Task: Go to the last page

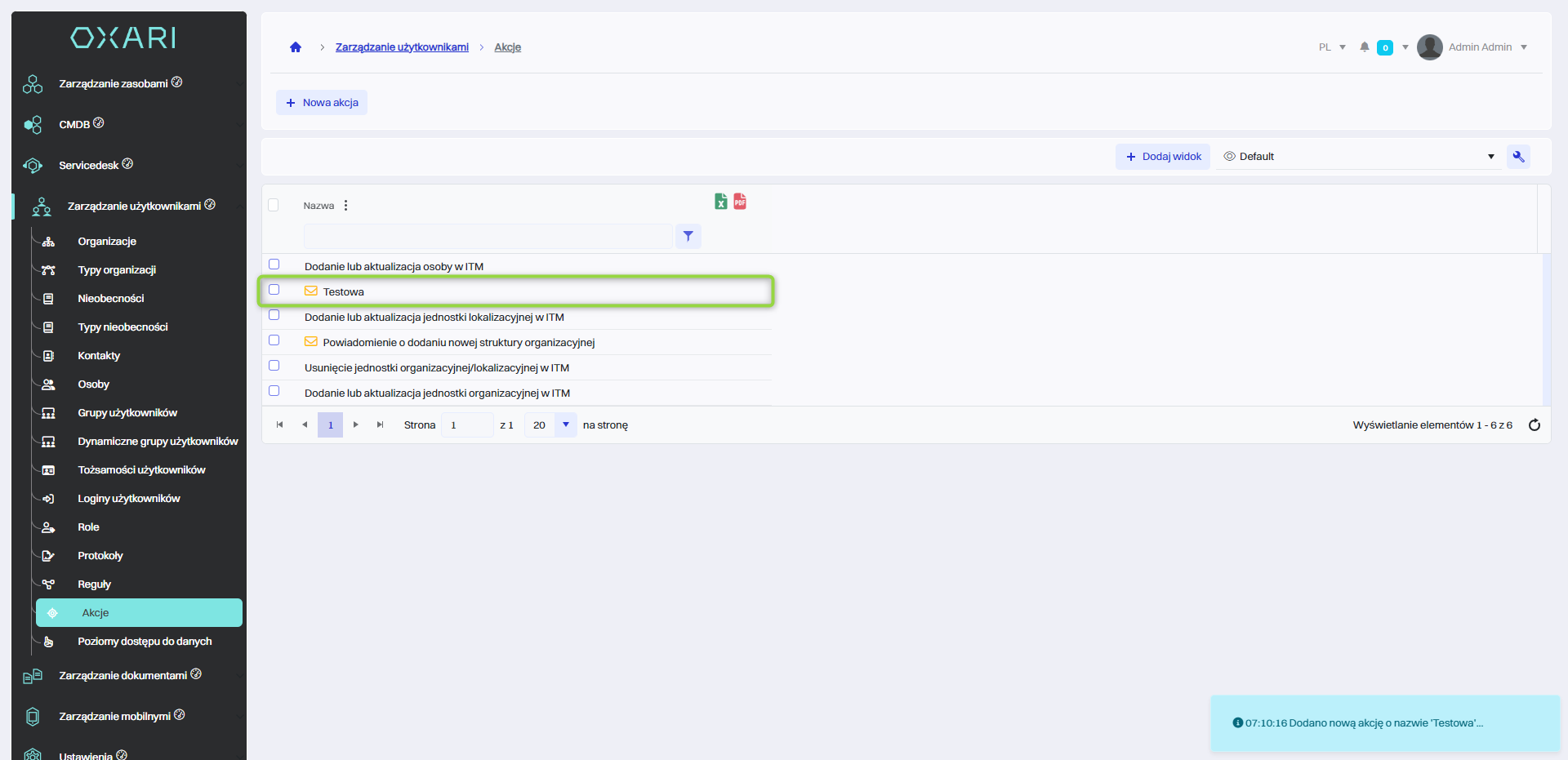Action: (x=380, y=425)
